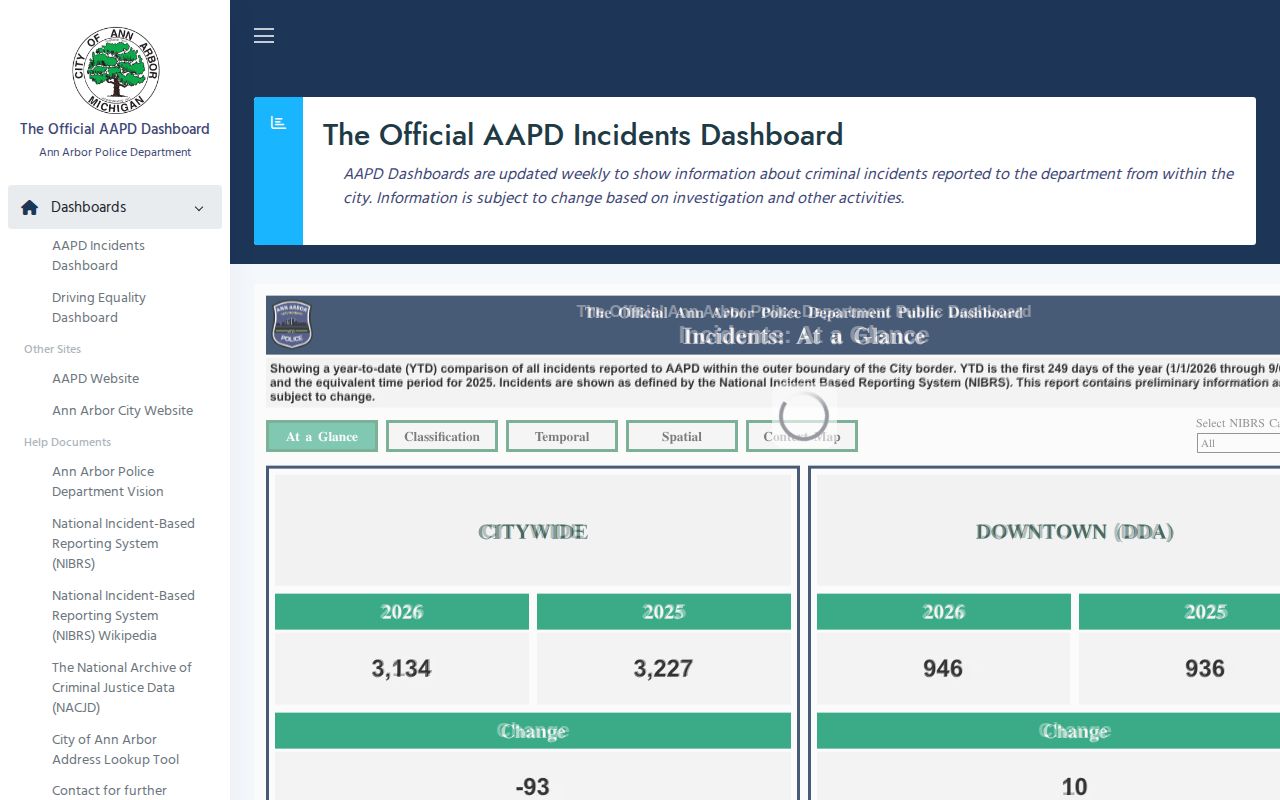
Task: Click the 'Other Sites' section label
Action: tap(53, 349)
